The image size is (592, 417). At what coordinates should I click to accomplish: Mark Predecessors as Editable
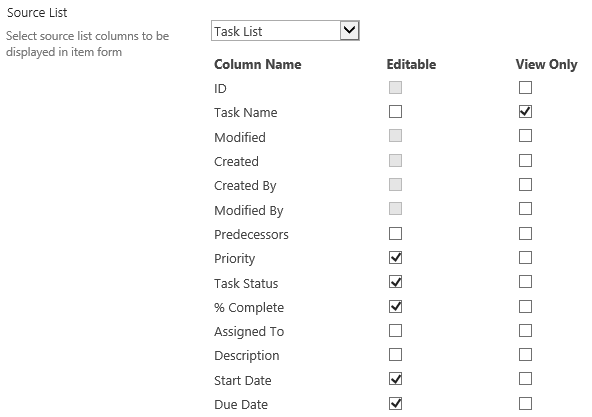click(x=395, y=234)
